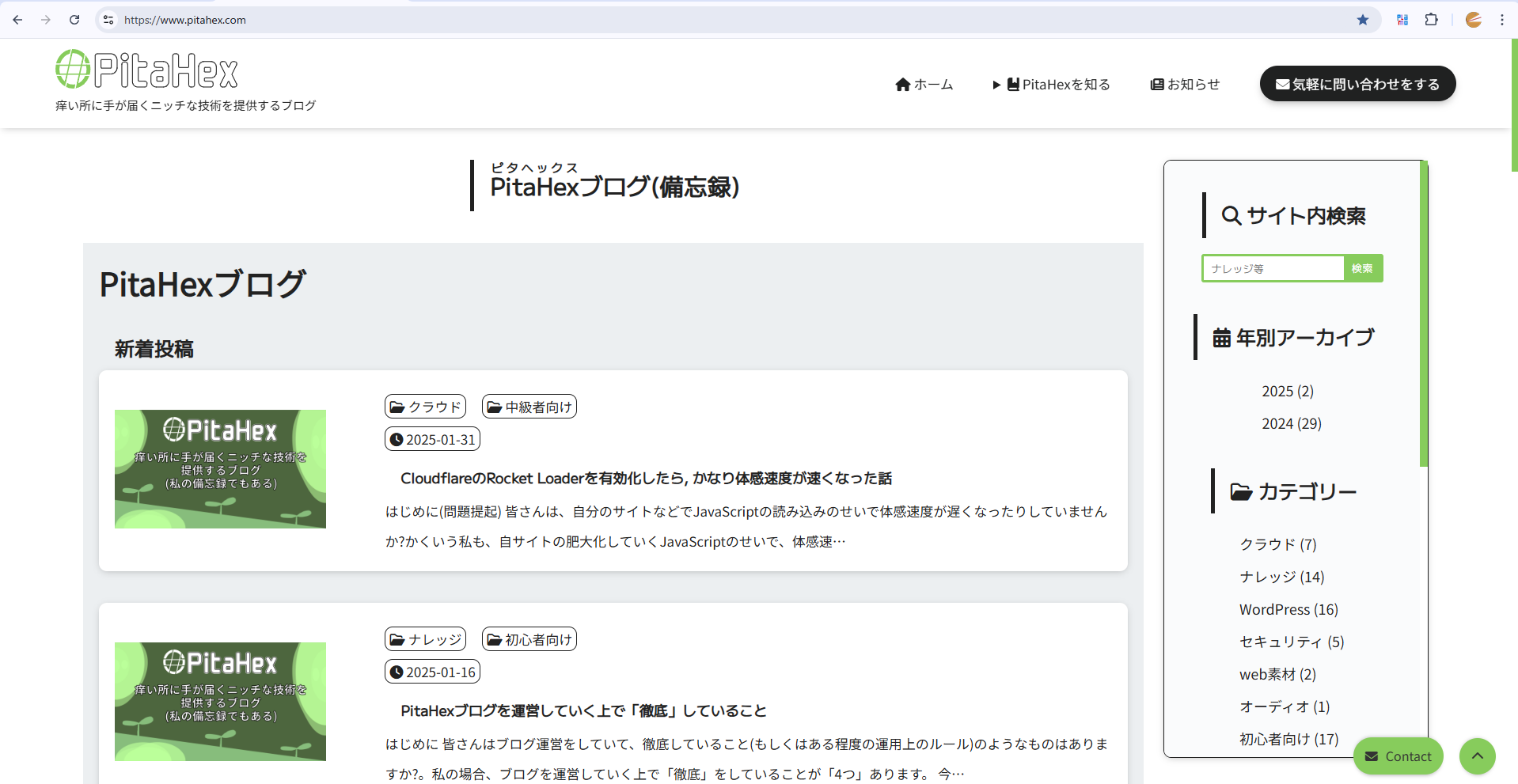Open Chrome's three-dot menu

click(x=1503, y=20)
